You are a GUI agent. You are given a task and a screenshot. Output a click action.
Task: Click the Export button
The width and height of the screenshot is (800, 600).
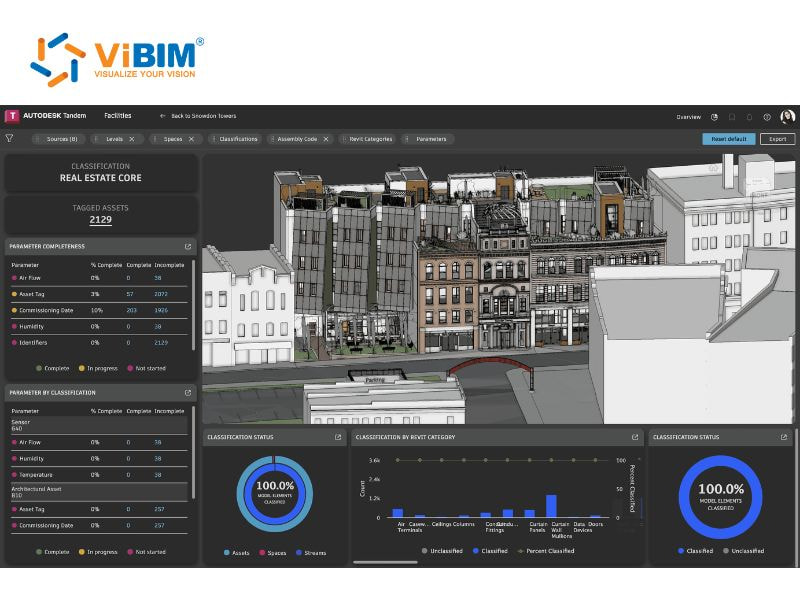pos(781,139)
